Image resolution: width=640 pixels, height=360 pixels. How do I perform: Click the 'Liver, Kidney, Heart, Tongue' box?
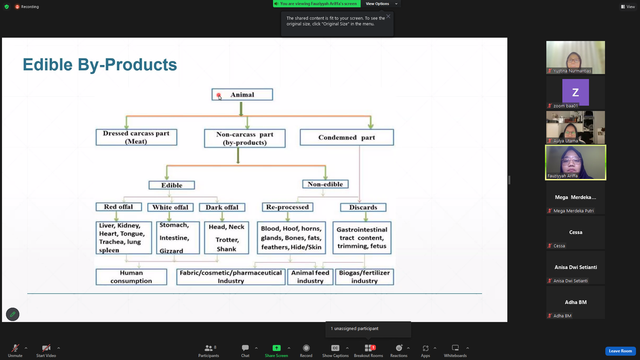click(x=124, y=238)
